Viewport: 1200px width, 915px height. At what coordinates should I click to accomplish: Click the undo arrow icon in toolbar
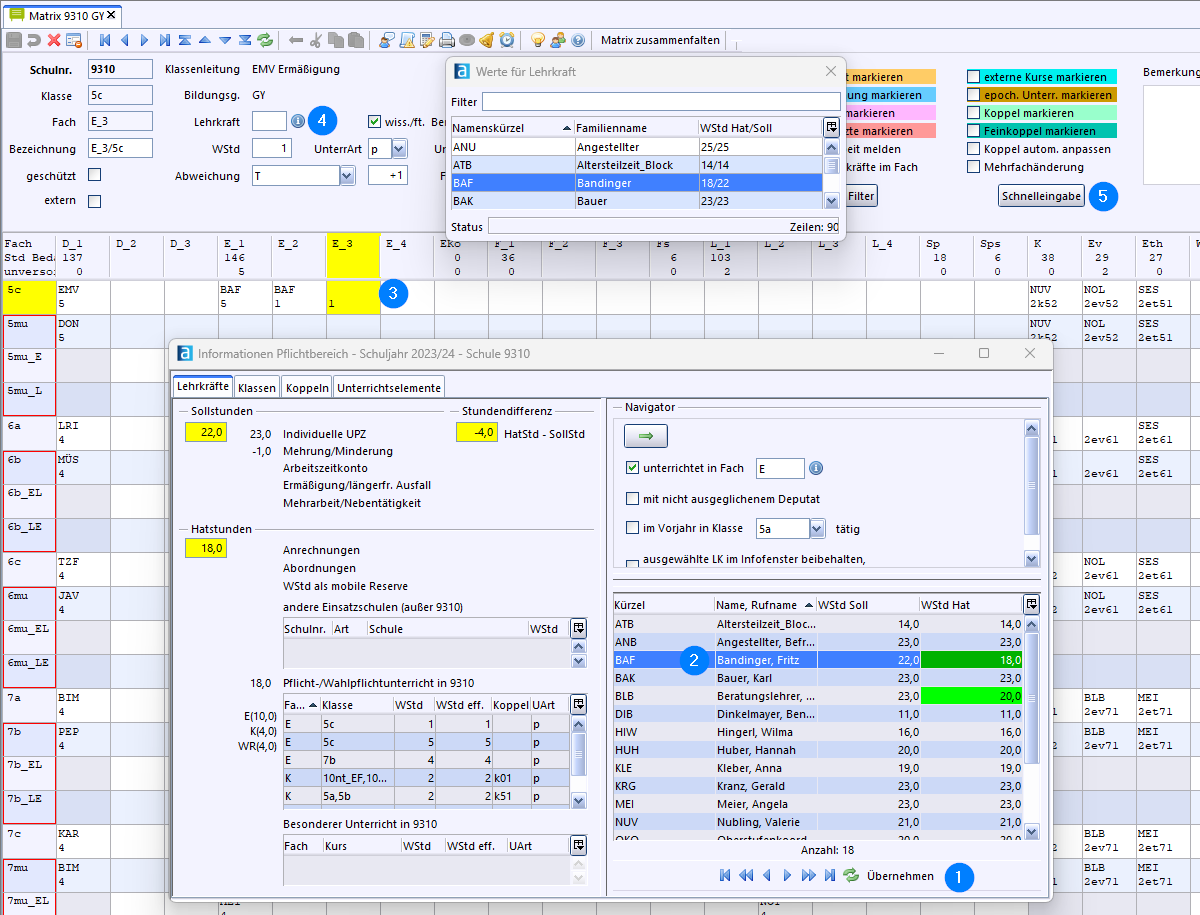(34, 40)
